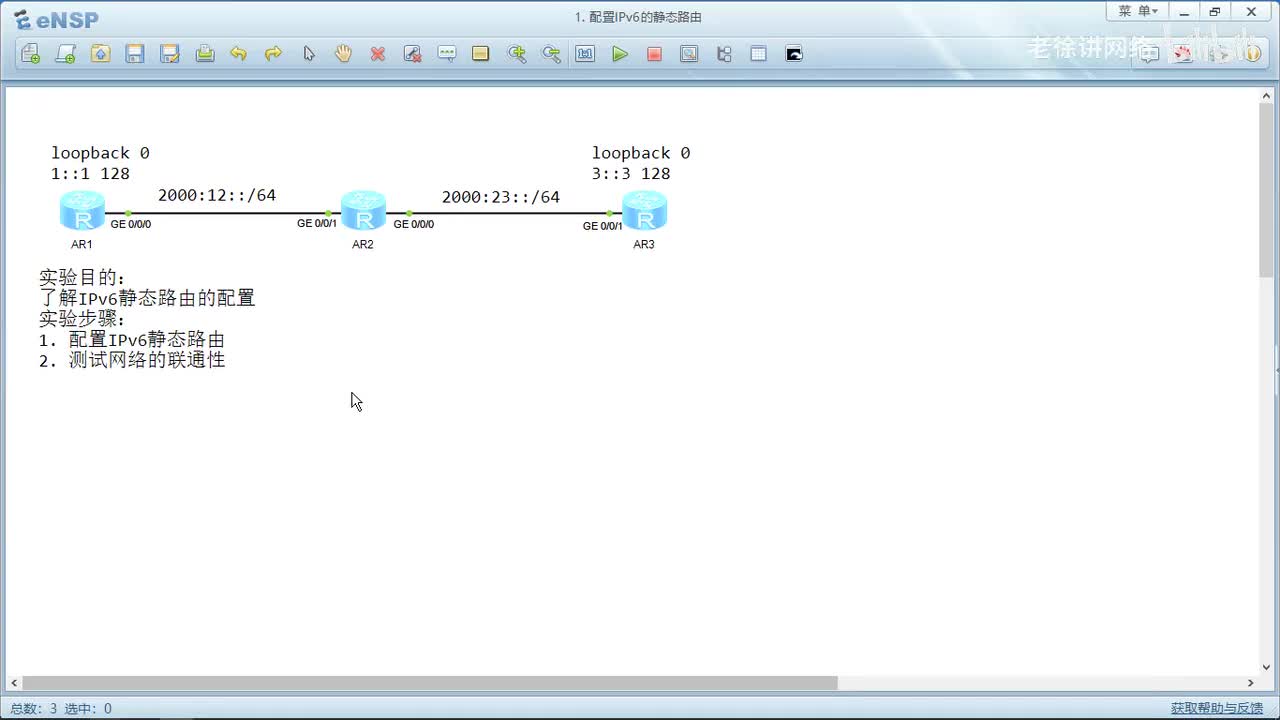This screenshot has height=720, width=1280.
Task: Zoom out of the topology canvas
Action: pos(551,54)
